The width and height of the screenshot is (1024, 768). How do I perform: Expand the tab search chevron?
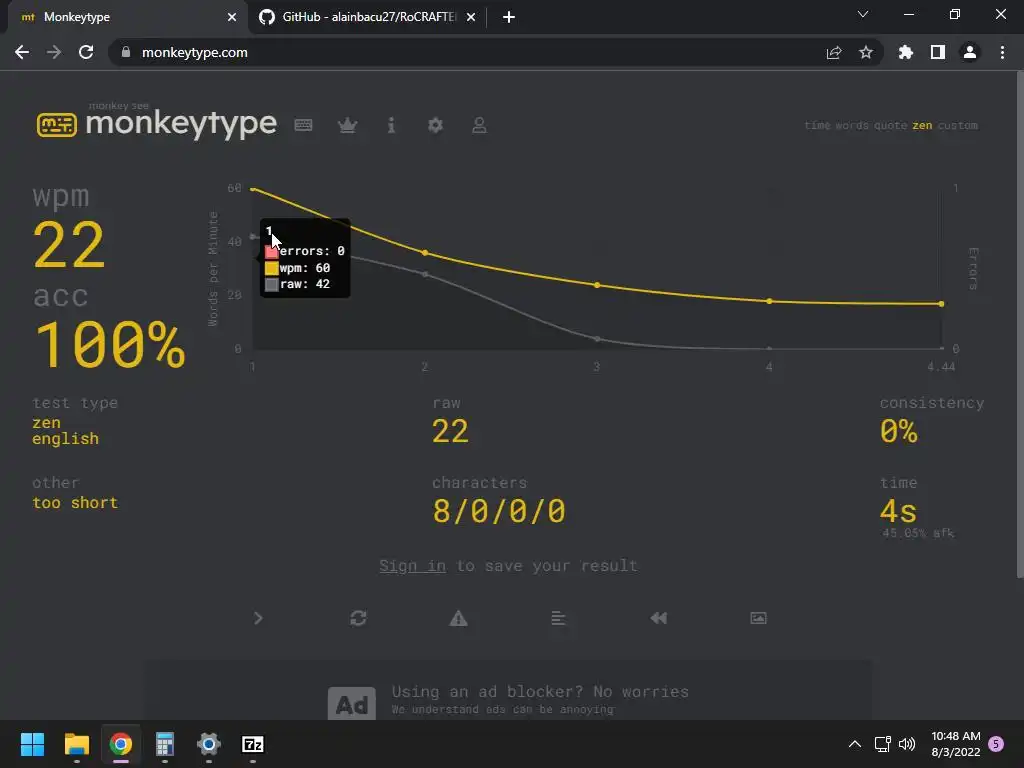(863, 14)
